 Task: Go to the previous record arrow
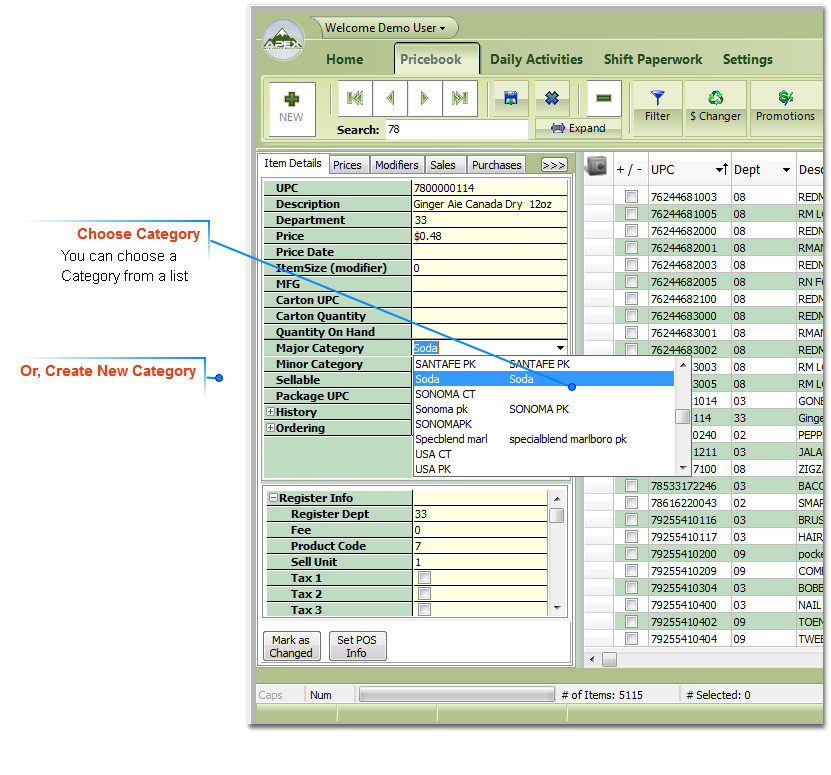[x=390, y=98]
